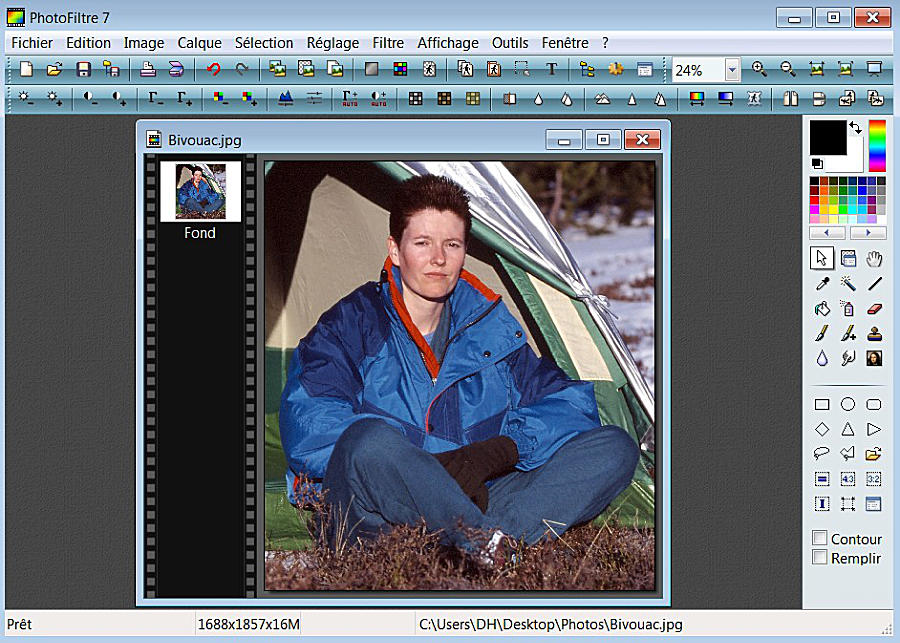This screenshot has width=900, height=643.
Task: Click the Zoom in magnifier
Action: tap(759, 69)
